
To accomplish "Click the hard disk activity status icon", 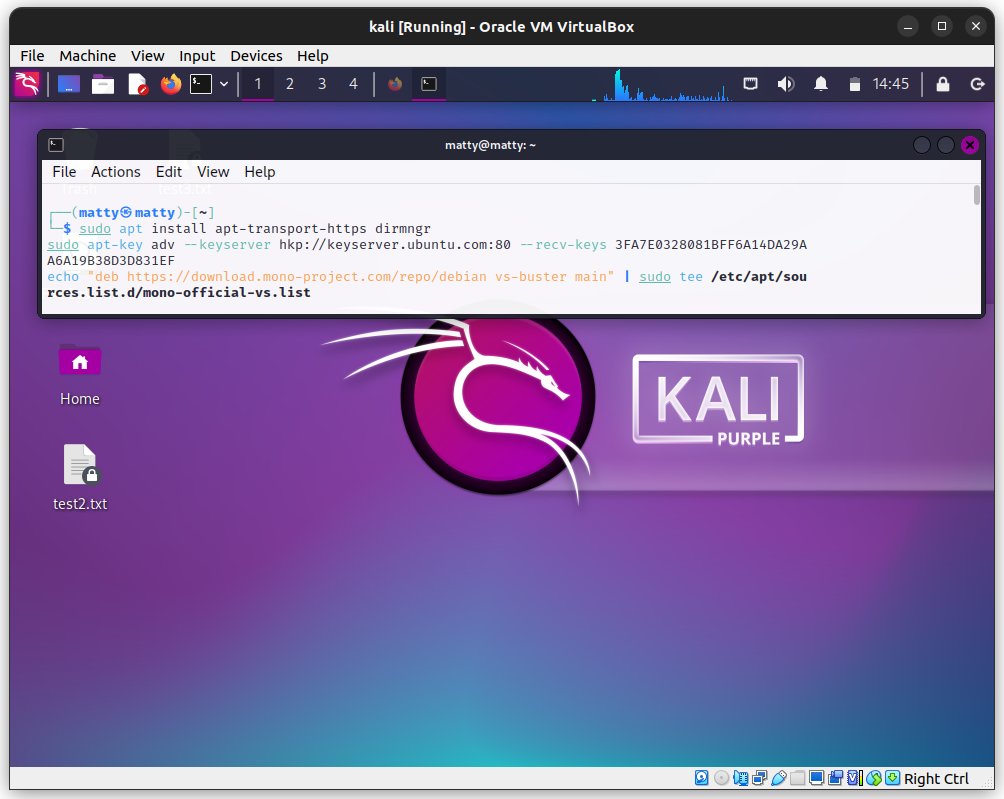I will (x=702, y=778).
